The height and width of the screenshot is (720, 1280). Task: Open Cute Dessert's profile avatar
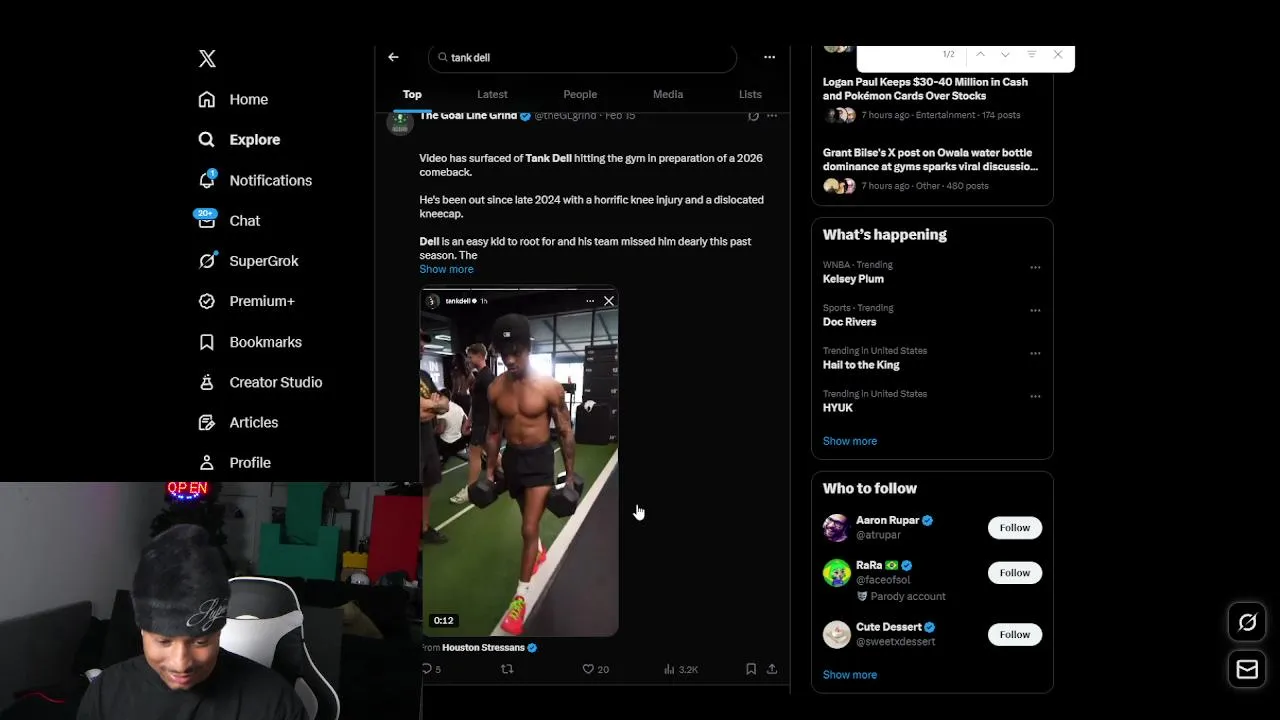[x=836, y=634]
